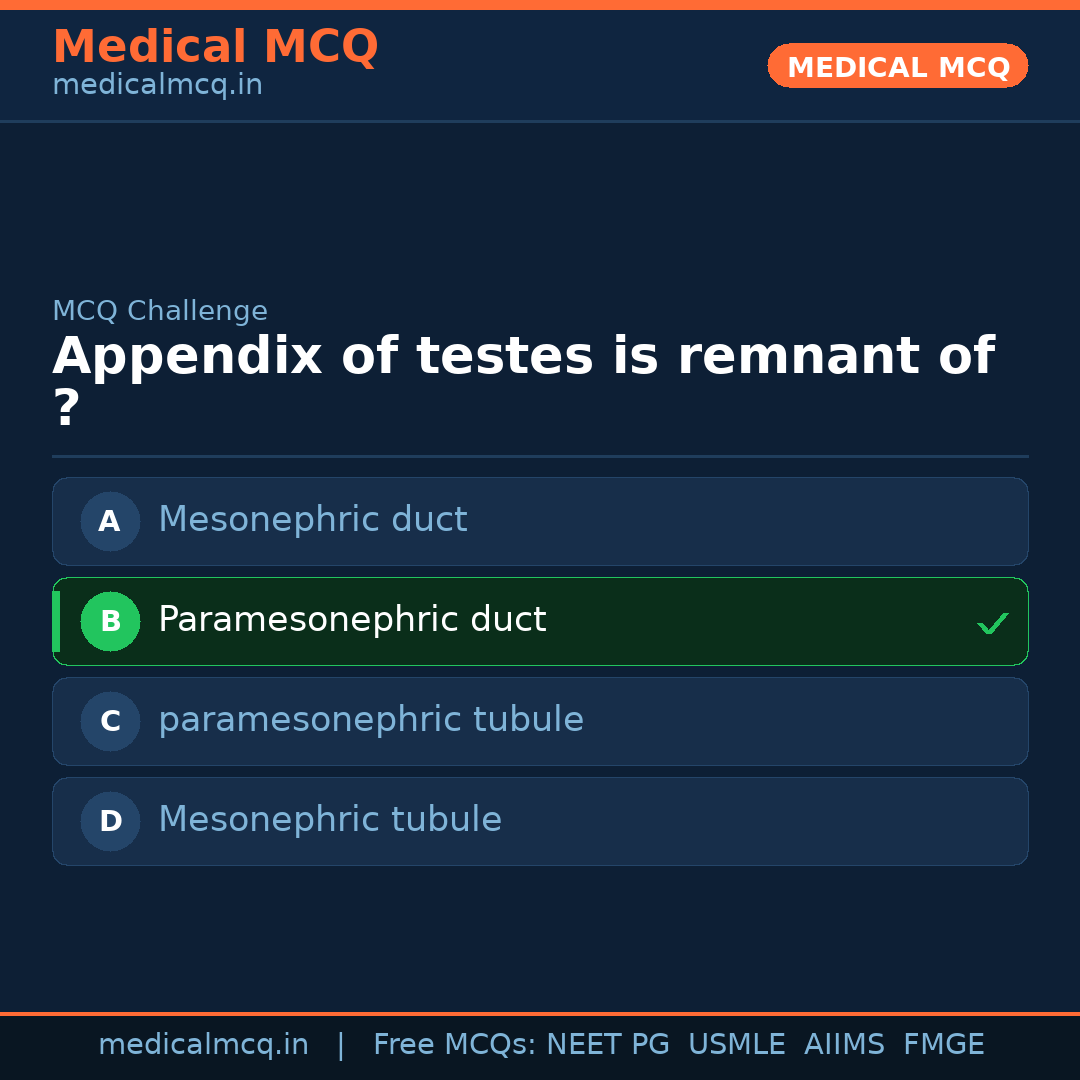Image resolution: width=1080 pixels, height=1080 pixels.
Task: Click the green checkmark on option B
Action: coord(992,622)
